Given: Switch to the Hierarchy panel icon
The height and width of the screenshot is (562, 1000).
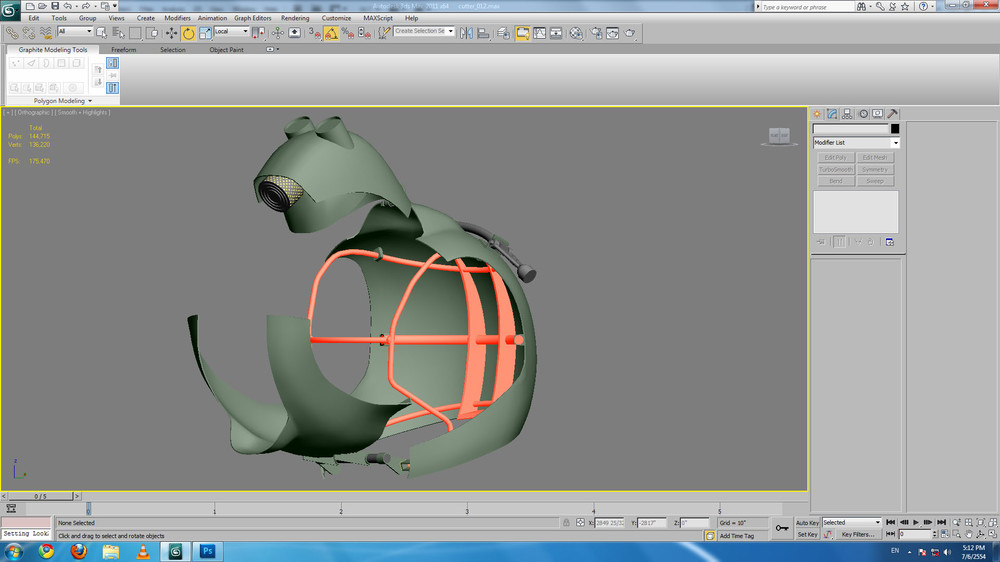Looking at the screenshot, I should (847, 114).
